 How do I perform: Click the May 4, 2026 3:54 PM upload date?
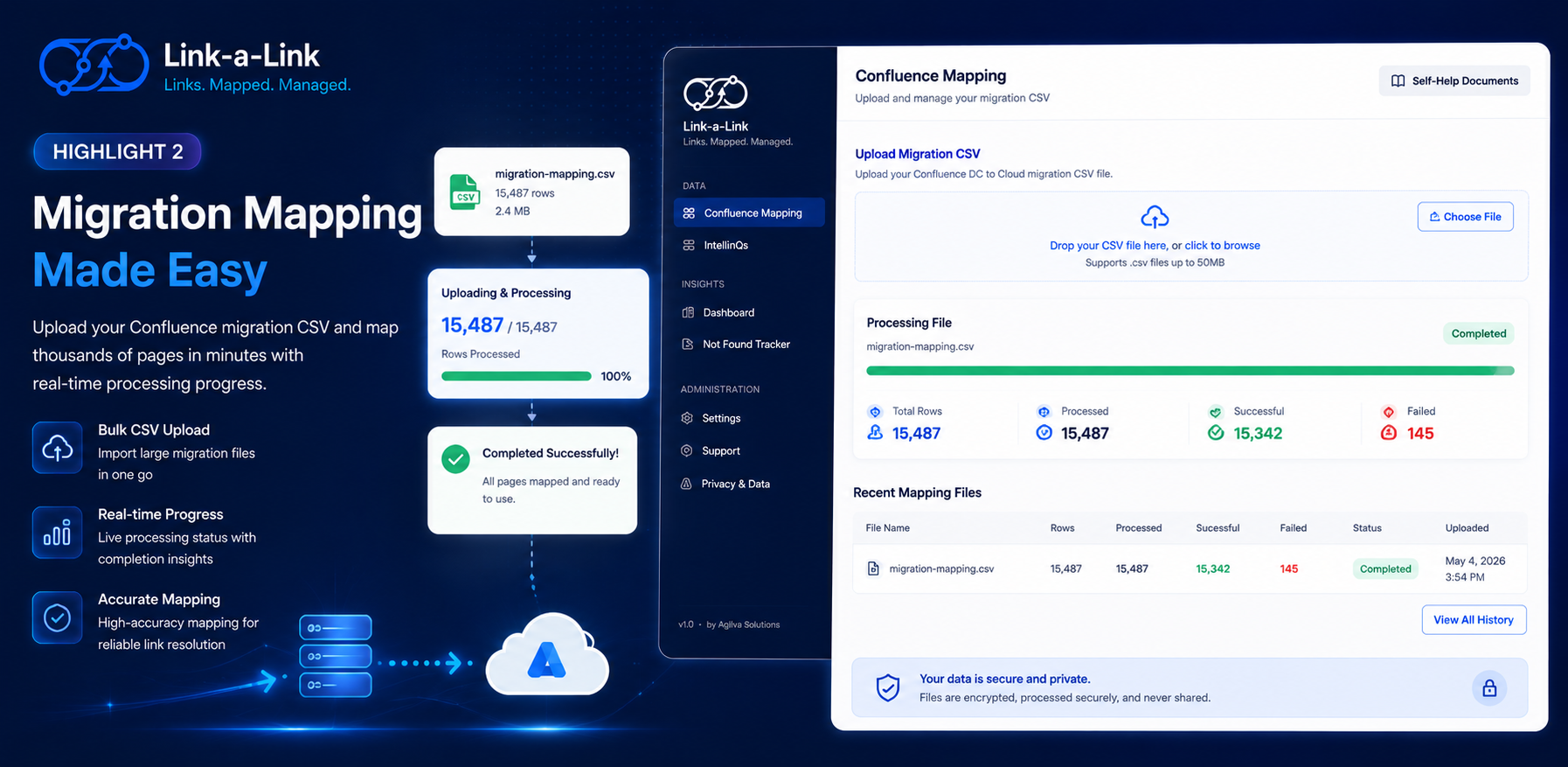point(1475,568)
